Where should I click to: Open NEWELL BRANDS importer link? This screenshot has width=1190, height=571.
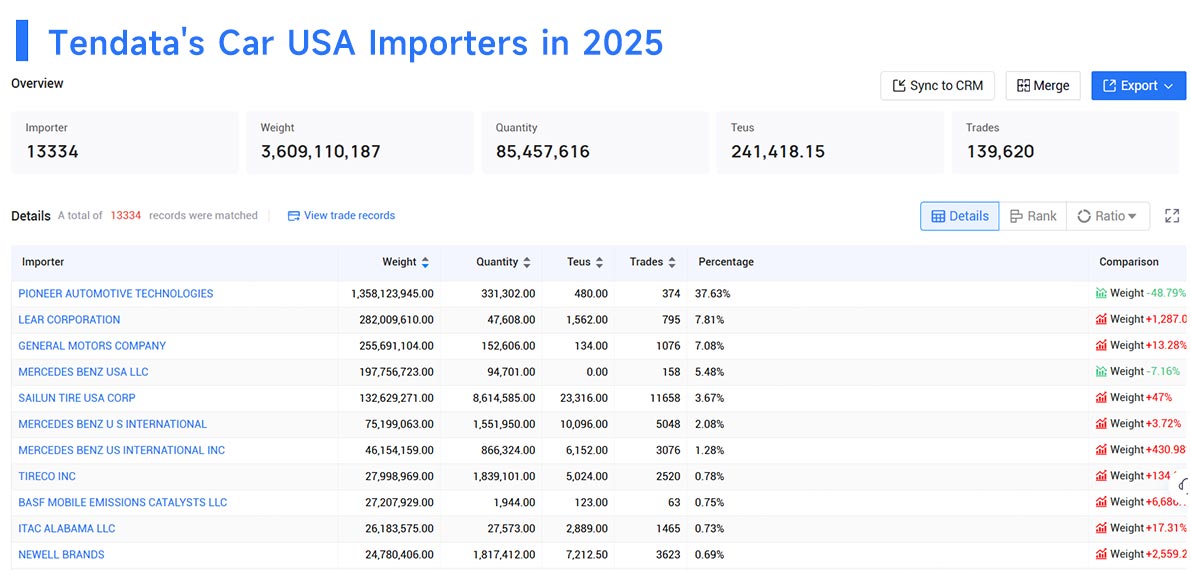(61, 554)
